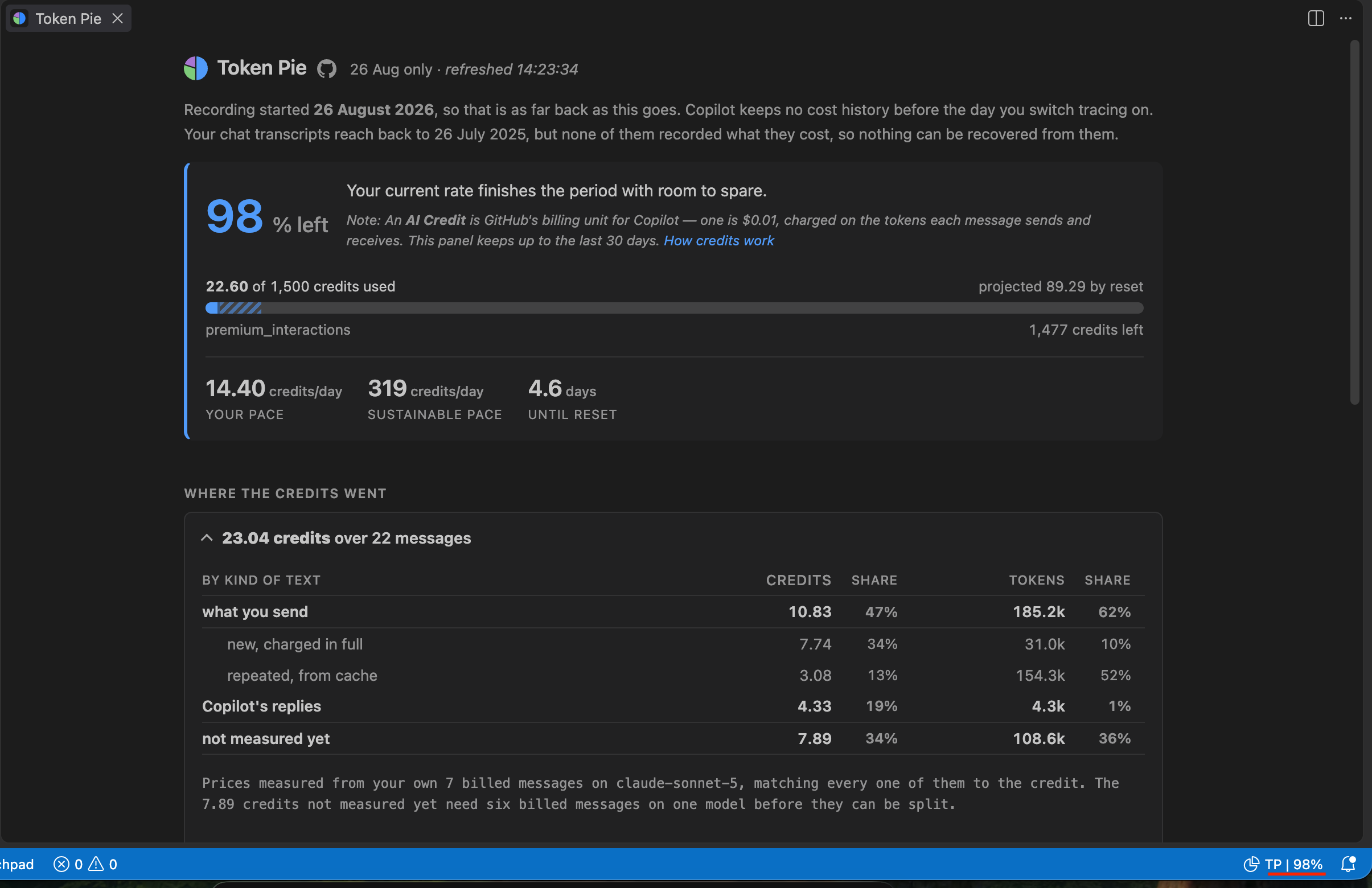Click the 10.83 credits value
This screenshot has width=1372, height=888.
click(x=810, y=611)
